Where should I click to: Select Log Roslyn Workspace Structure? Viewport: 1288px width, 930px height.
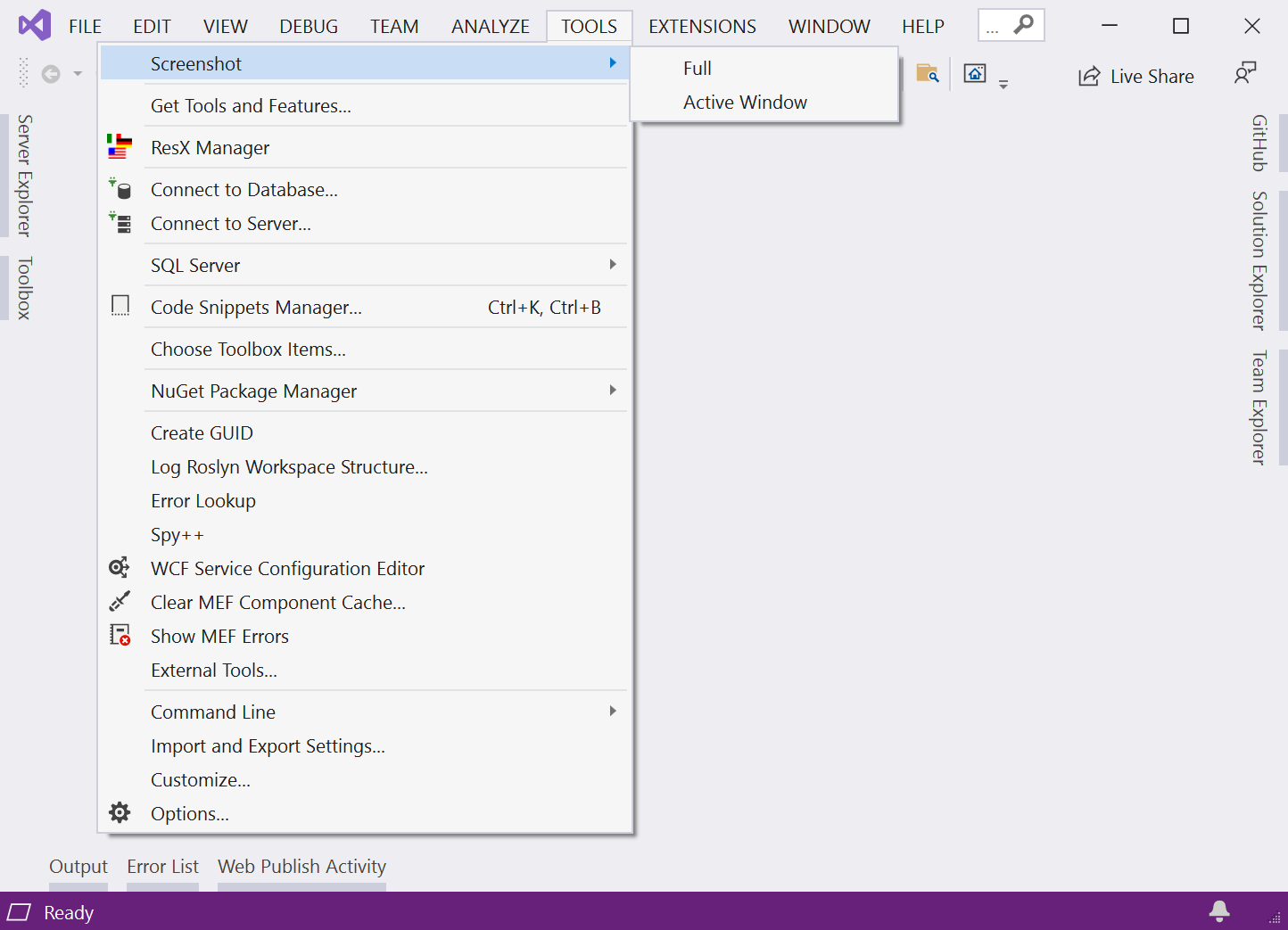[364, 466]
